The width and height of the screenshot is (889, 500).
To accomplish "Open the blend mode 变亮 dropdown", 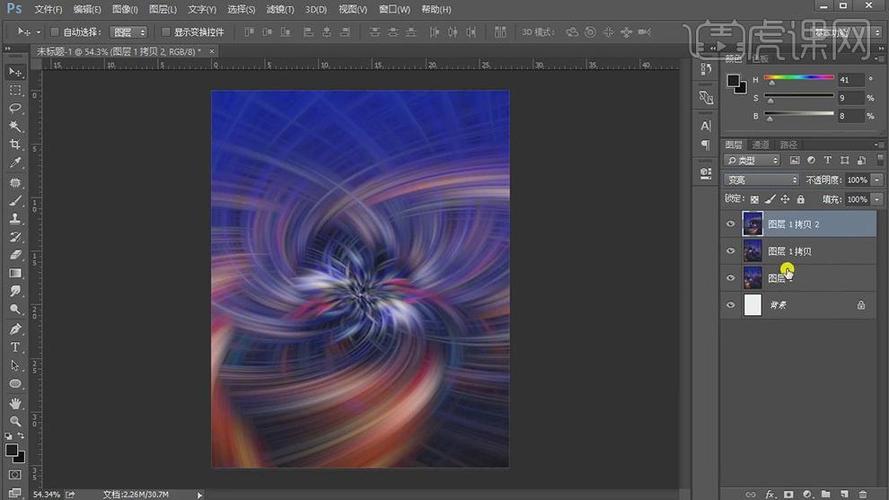I will point(761,180).
